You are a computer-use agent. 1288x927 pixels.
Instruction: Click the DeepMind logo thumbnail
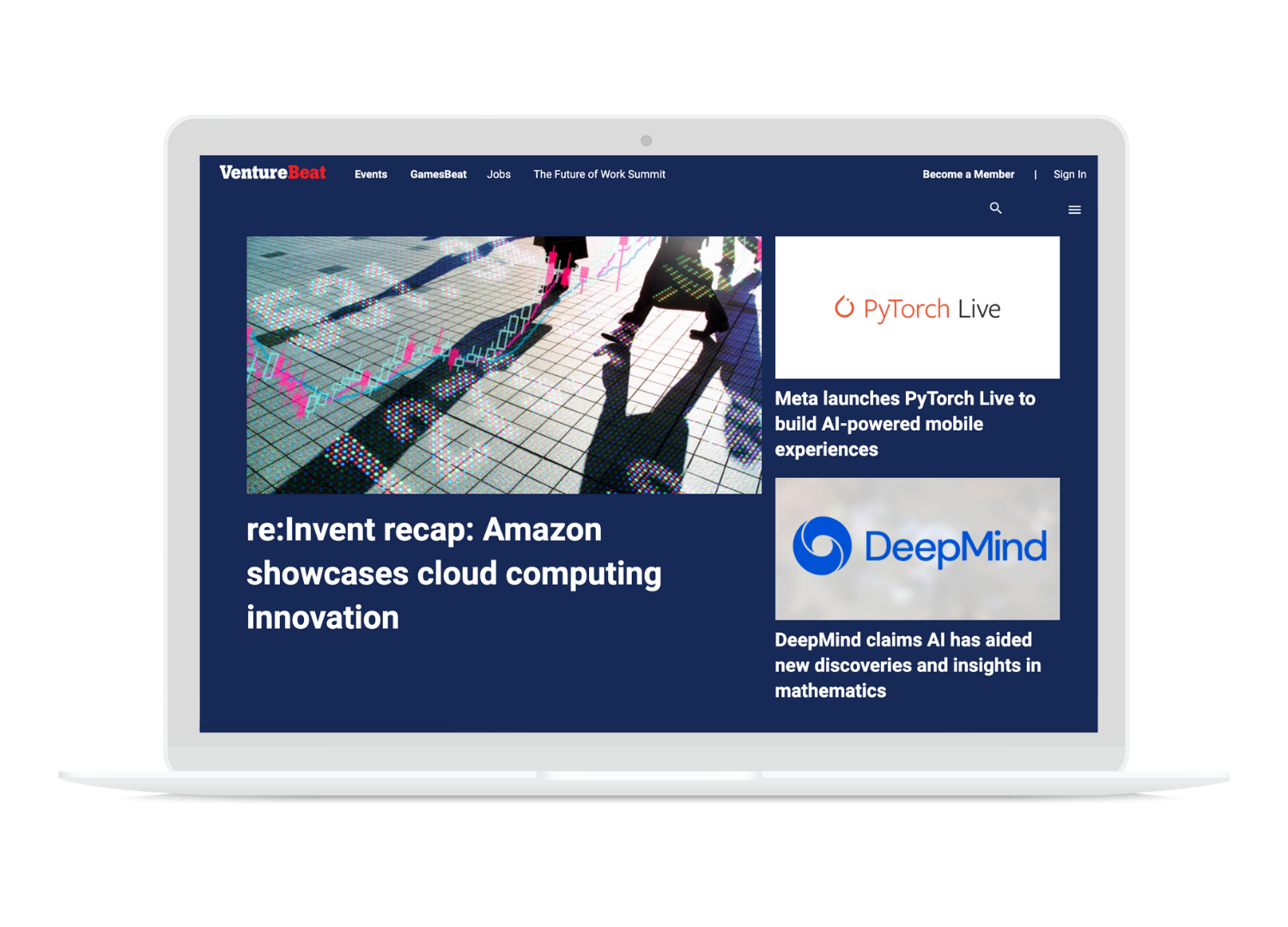pos(917,548)
